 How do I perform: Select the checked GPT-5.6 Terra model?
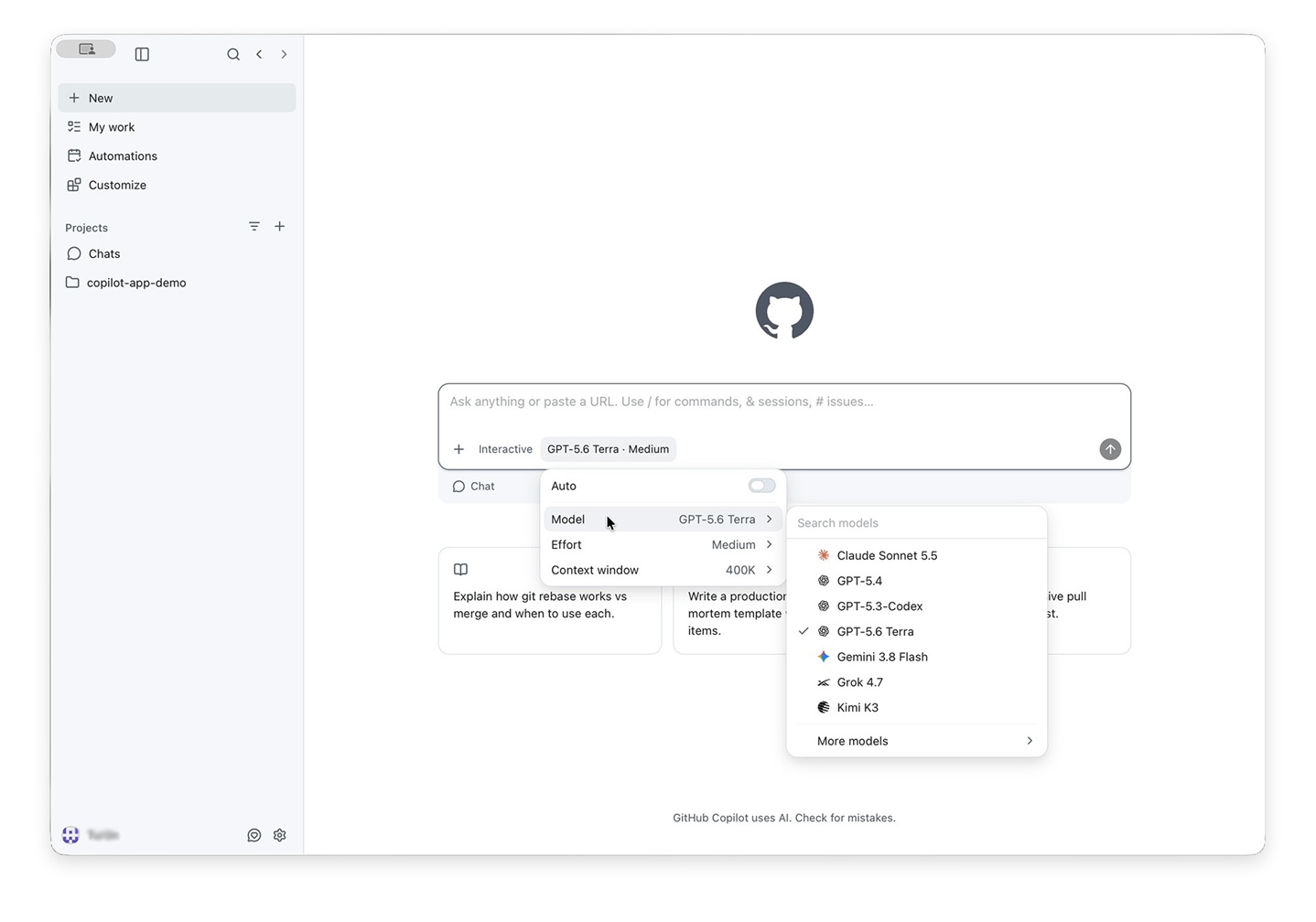point(916,631)
